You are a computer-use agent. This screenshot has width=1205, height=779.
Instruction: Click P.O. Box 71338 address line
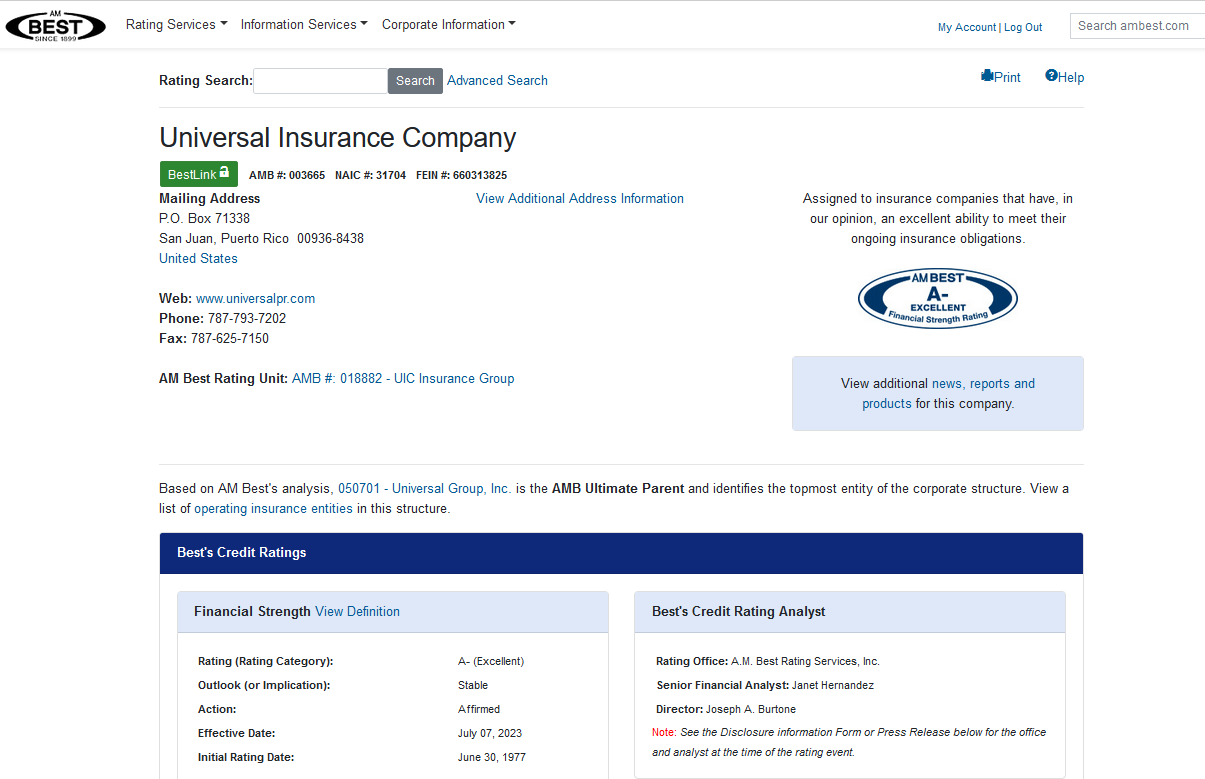pyautogui.click(x=205, y=218)
